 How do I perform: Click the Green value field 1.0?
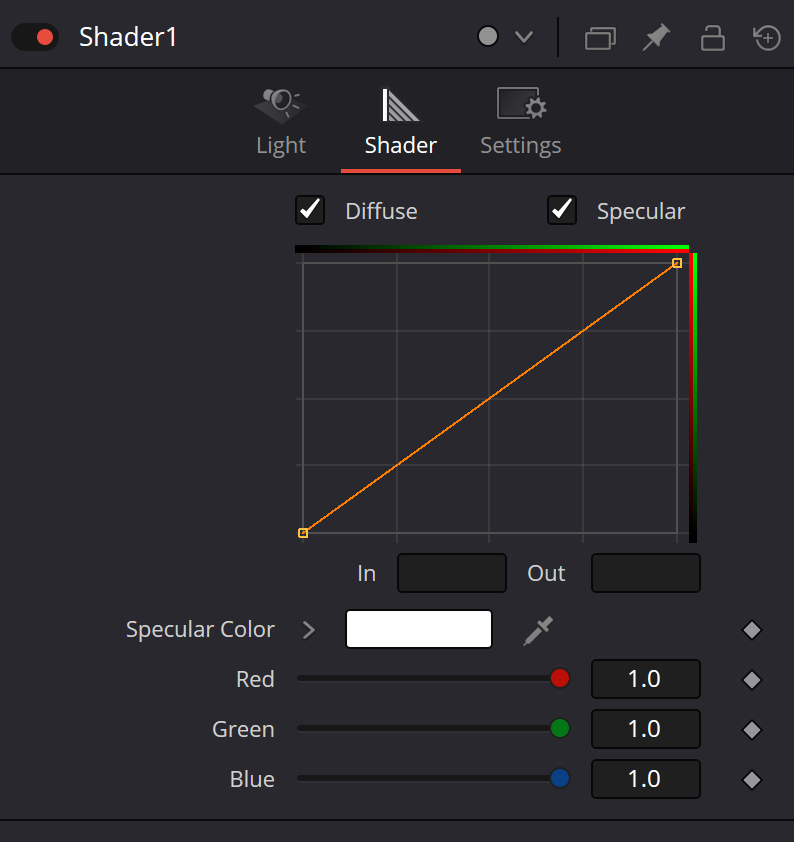(646, 729)
